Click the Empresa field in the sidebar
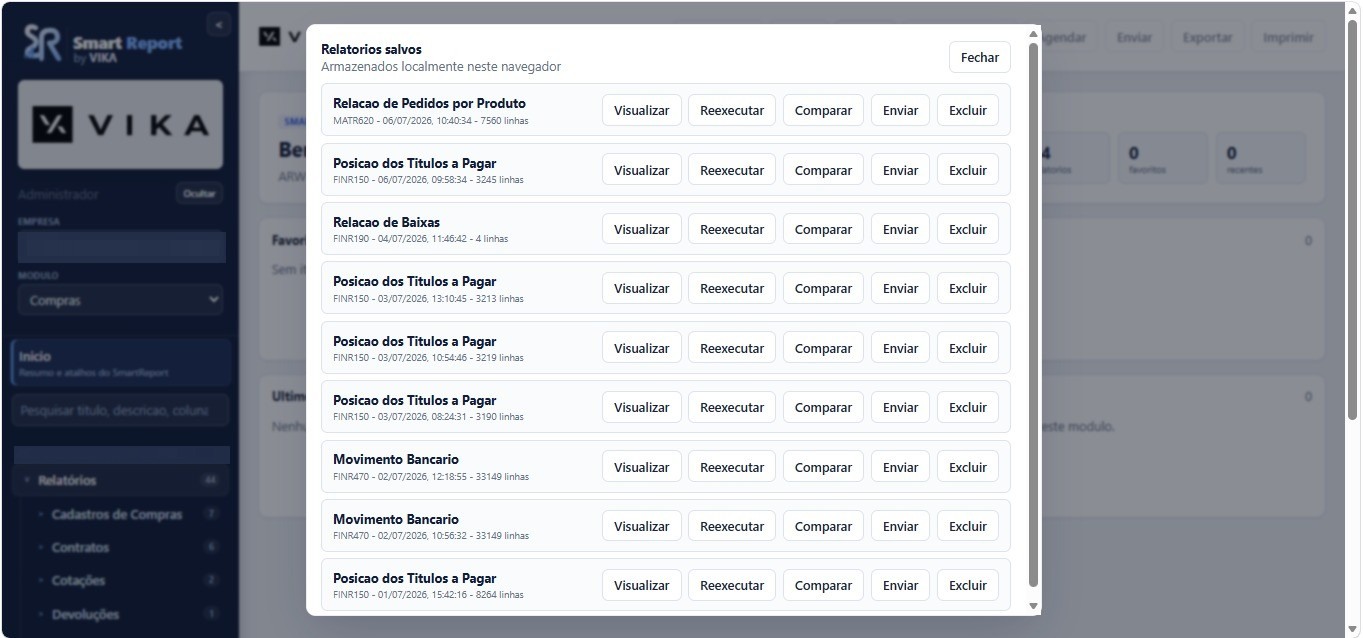 pos(121,246)
